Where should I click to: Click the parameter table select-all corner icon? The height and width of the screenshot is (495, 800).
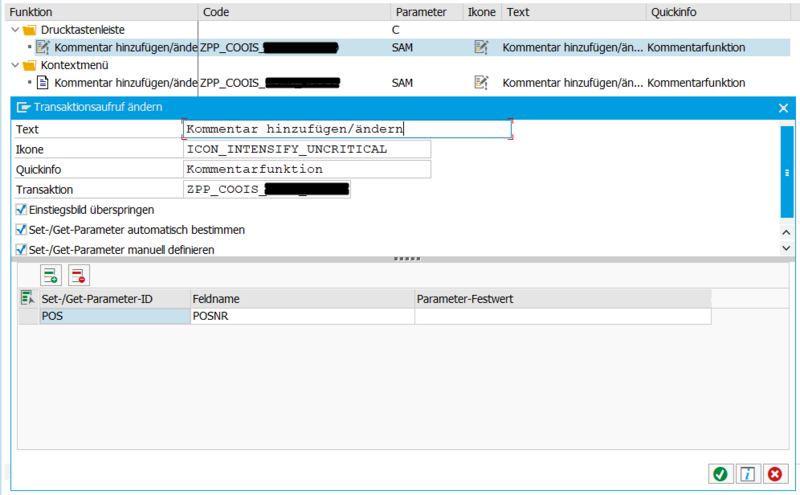click(28, 298)
